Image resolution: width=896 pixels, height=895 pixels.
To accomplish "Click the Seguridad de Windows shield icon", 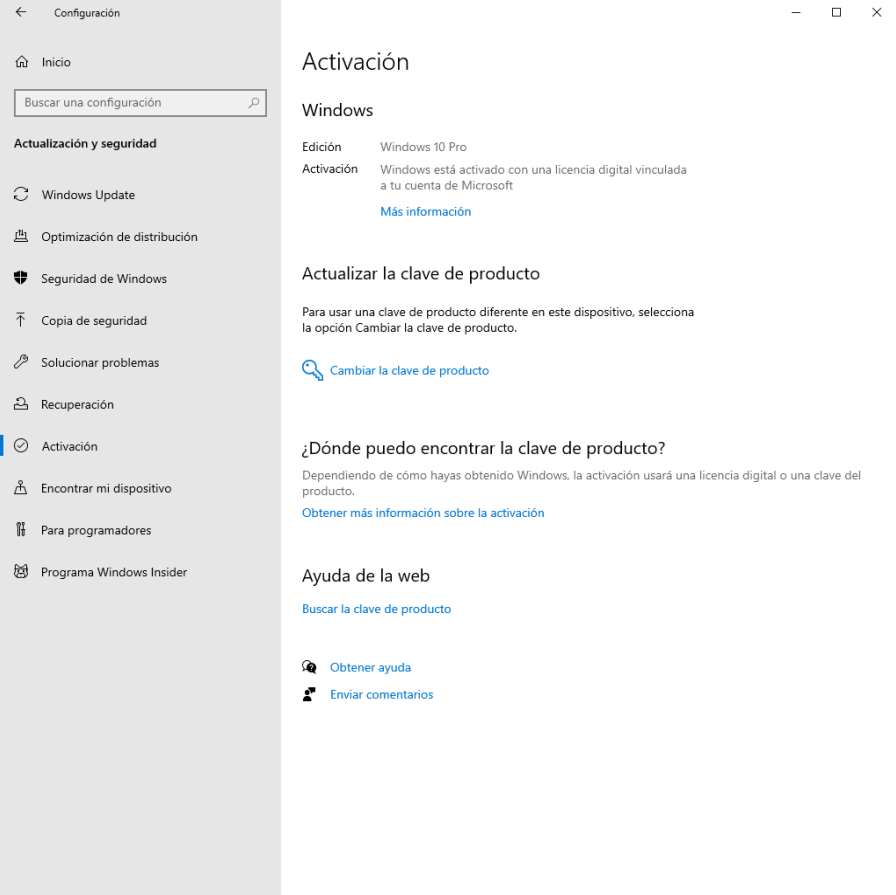I will [21, 278].
